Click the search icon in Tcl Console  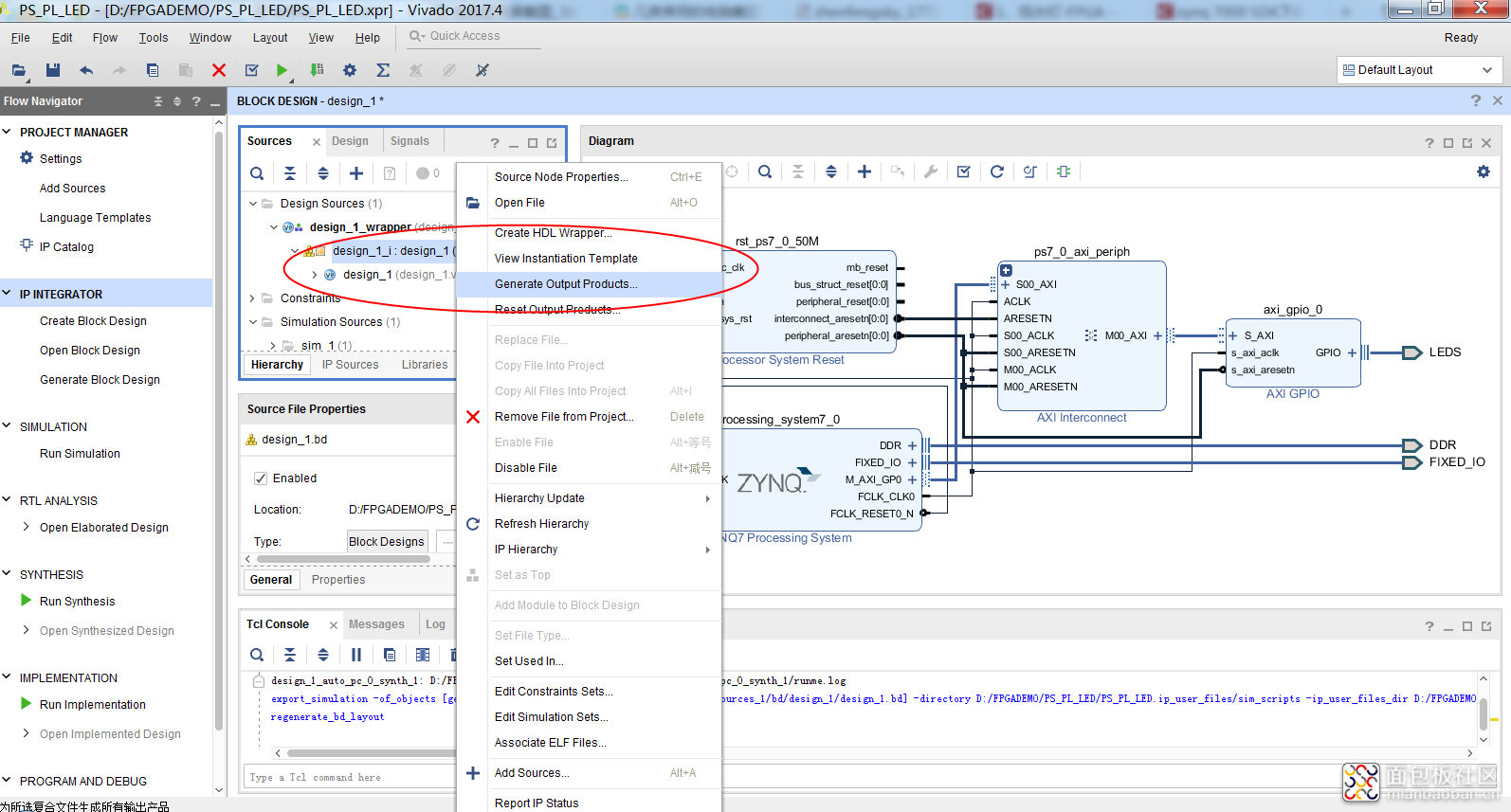click(257, 655)
